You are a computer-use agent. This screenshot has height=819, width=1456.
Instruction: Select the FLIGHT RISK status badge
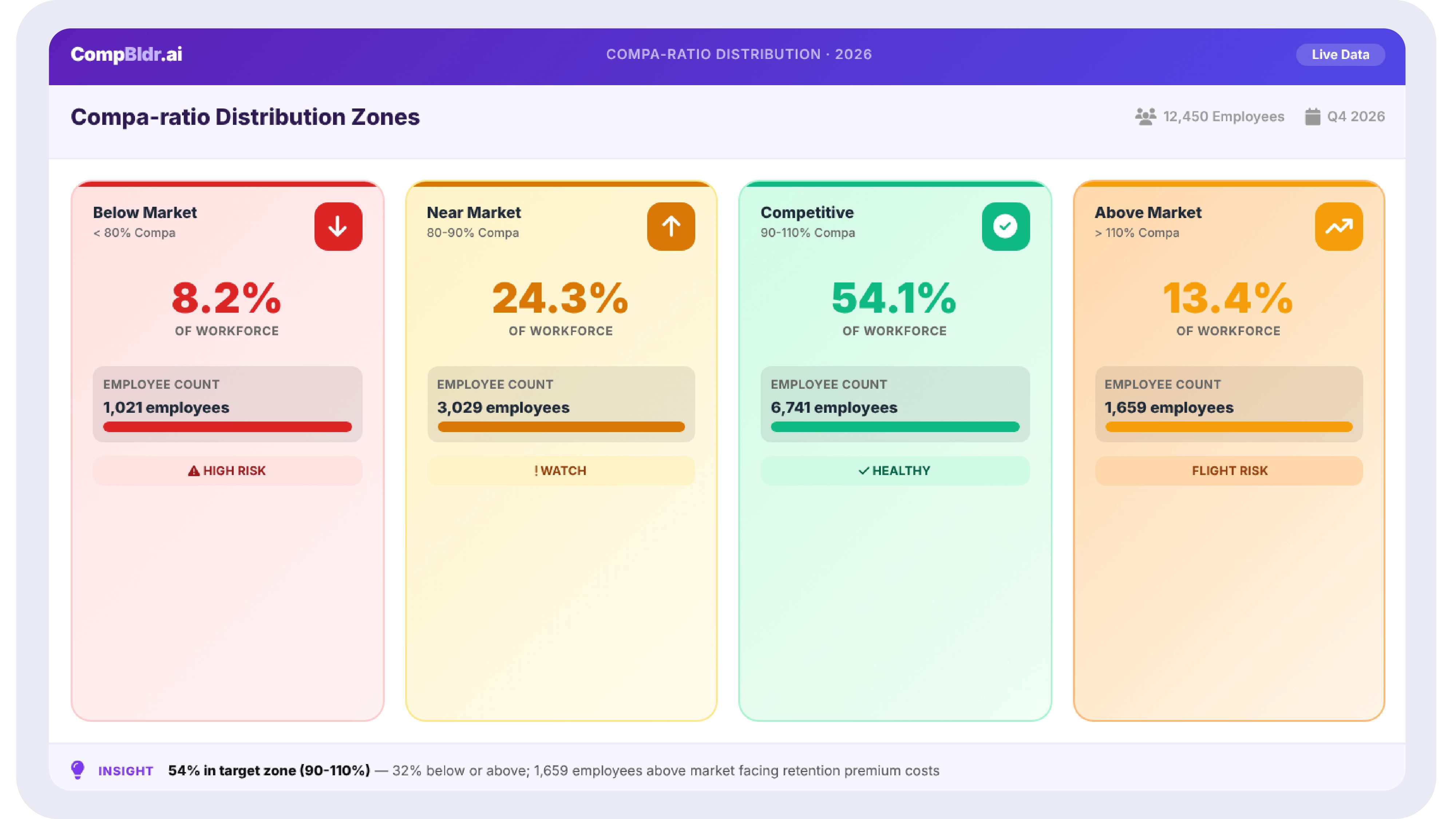[1229, 471]
